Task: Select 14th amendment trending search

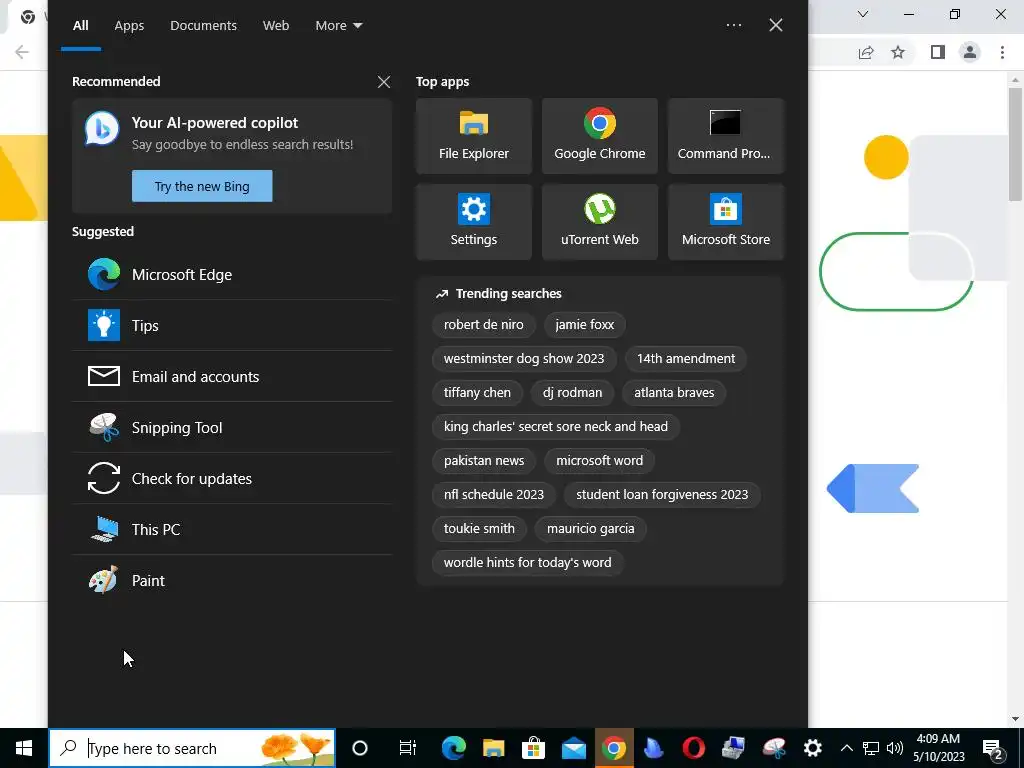Action: [x=686, y=359]
